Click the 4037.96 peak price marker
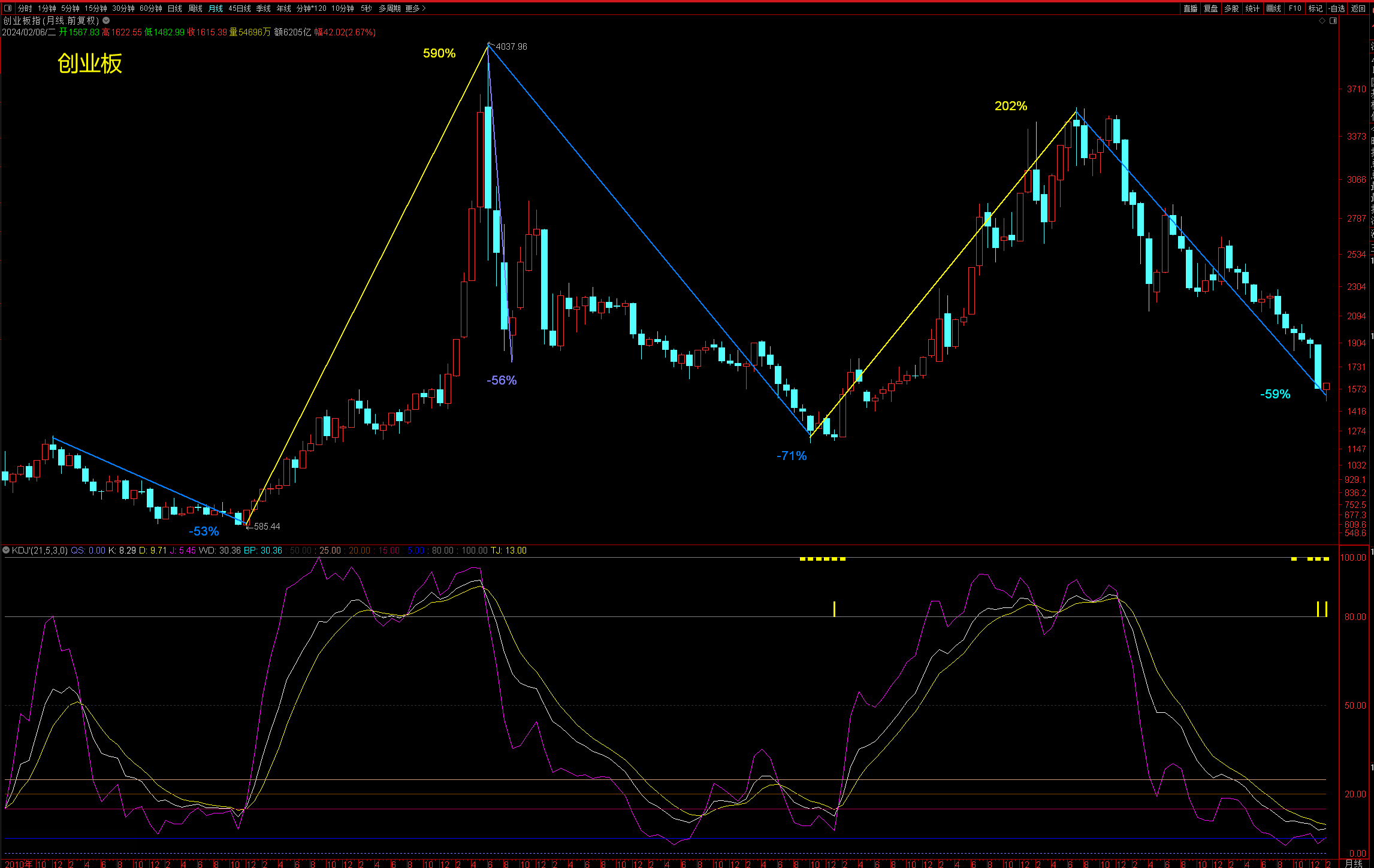Screen dimensions: 1374x868 511,47
